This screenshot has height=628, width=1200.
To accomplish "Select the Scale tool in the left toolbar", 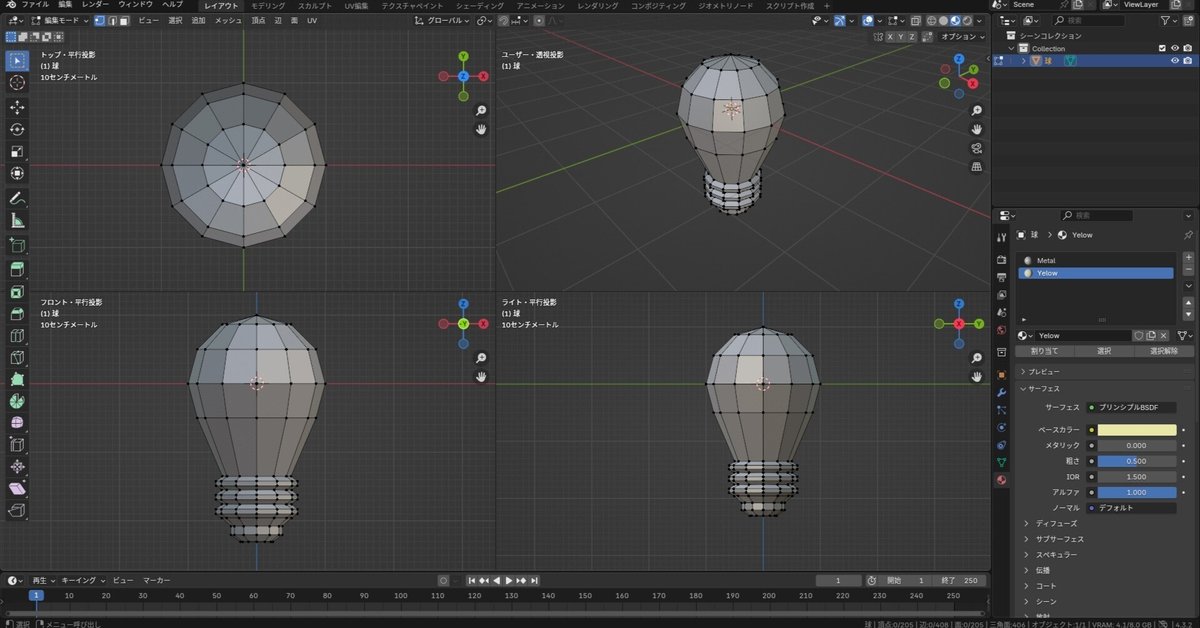I will click(17, 152).
